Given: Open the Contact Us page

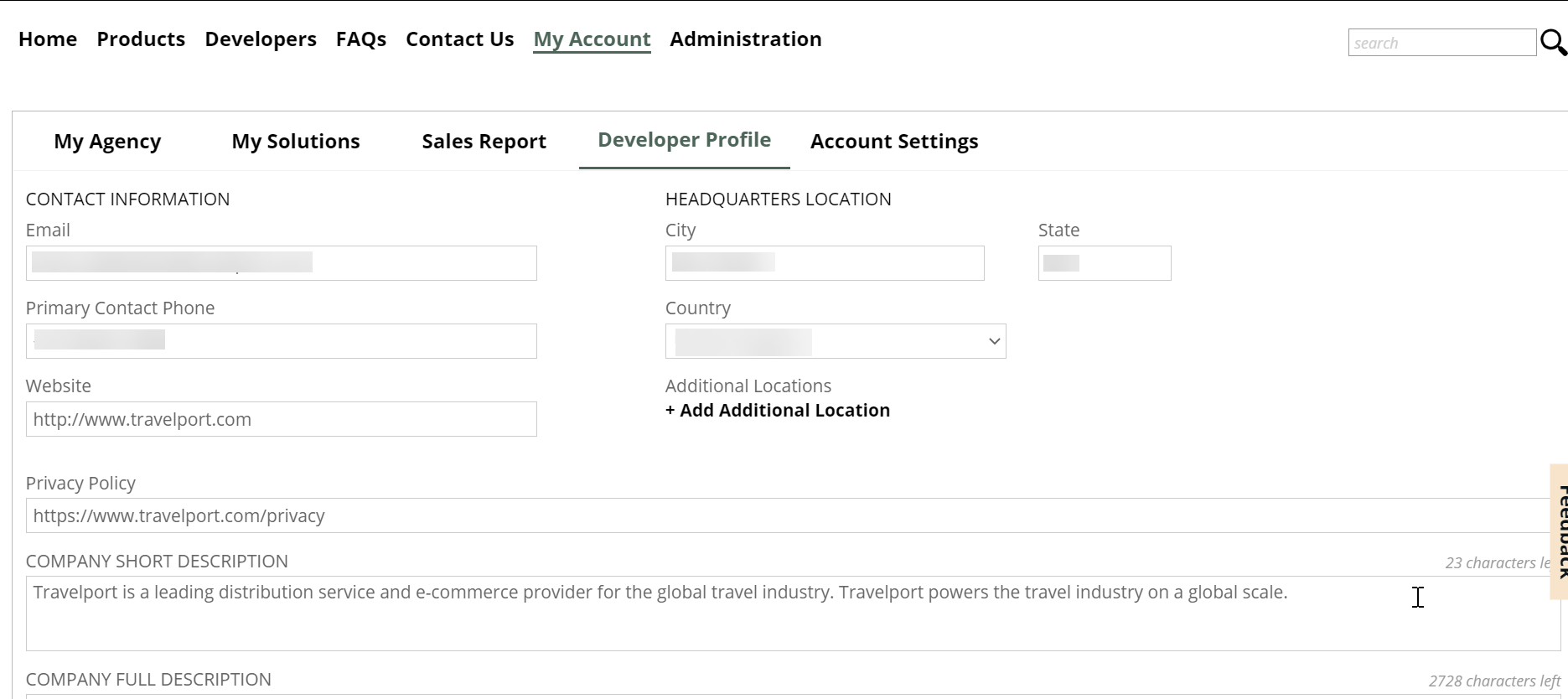Looking at the screenshot, I should click(x=460, y=39).
